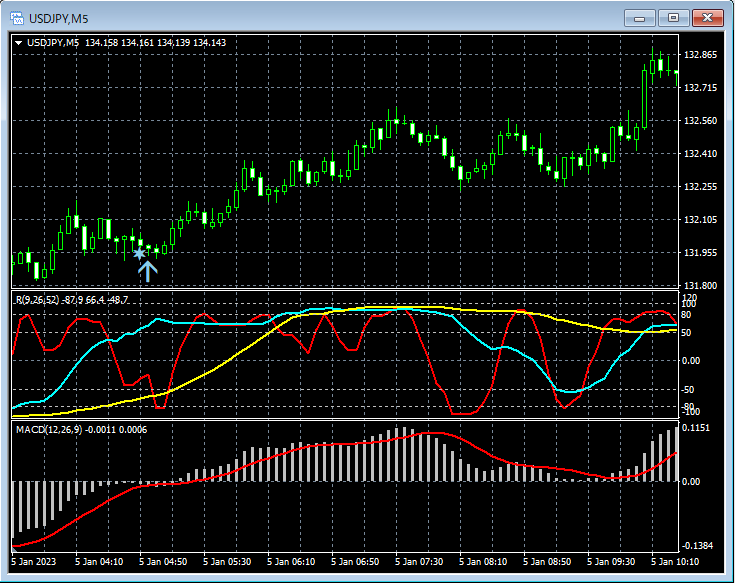736x583 pixels.
Task: Click the 5 Jan 2023 date label
Action: point(34,563)
